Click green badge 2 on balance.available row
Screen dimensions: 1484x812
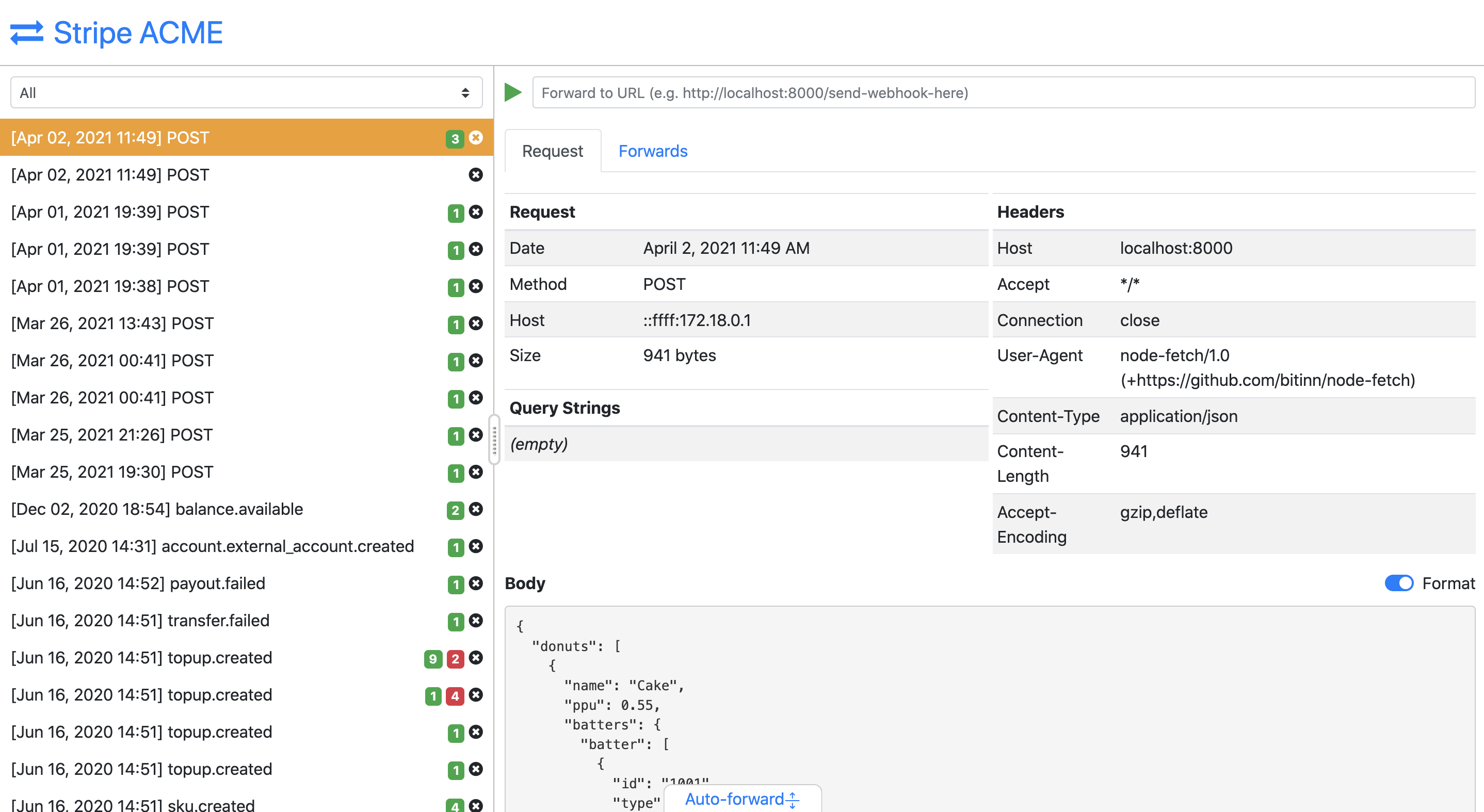pyautogui.click(x=455, y=510)
